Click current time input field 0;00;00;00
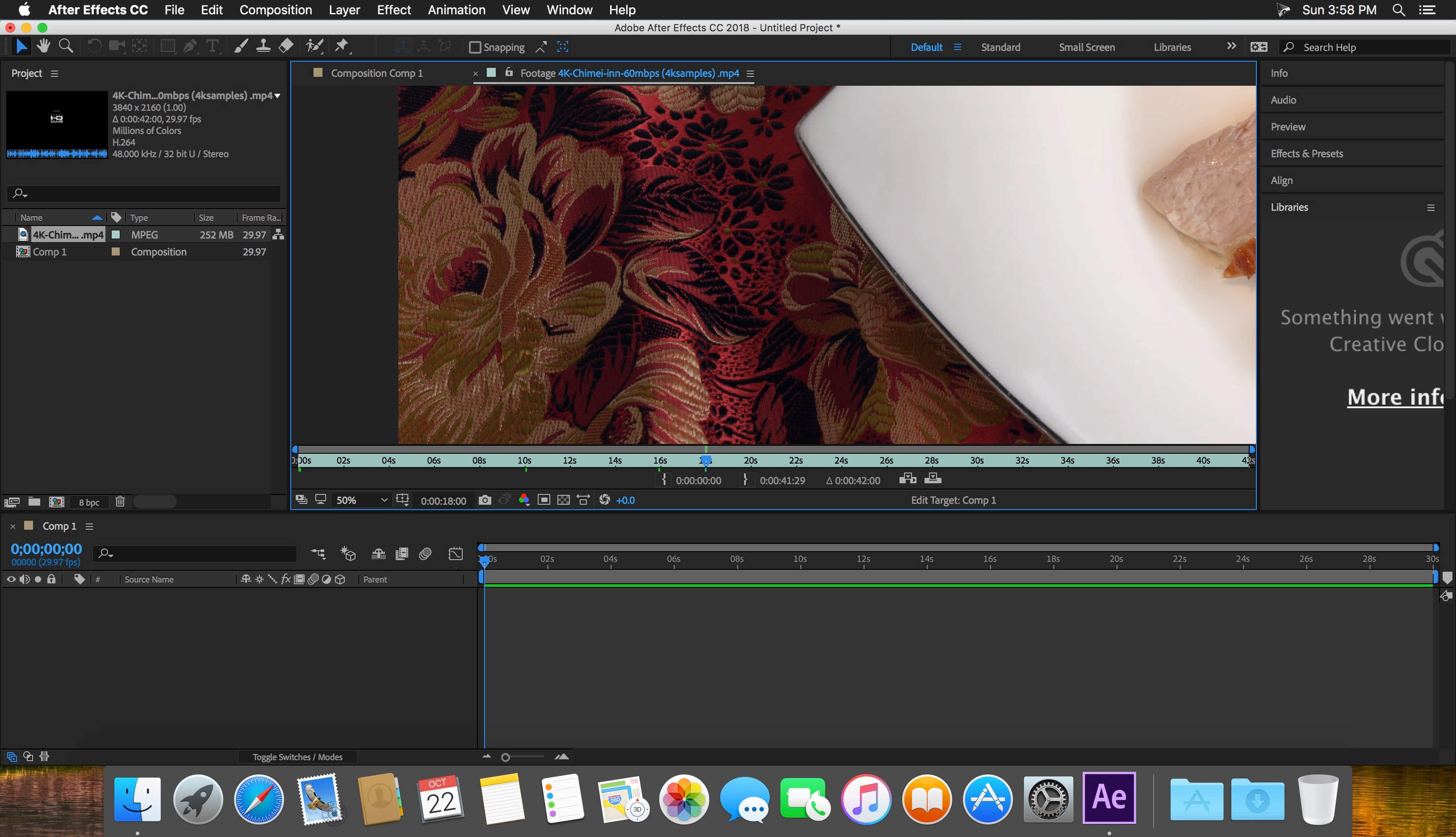 (47, 548)
